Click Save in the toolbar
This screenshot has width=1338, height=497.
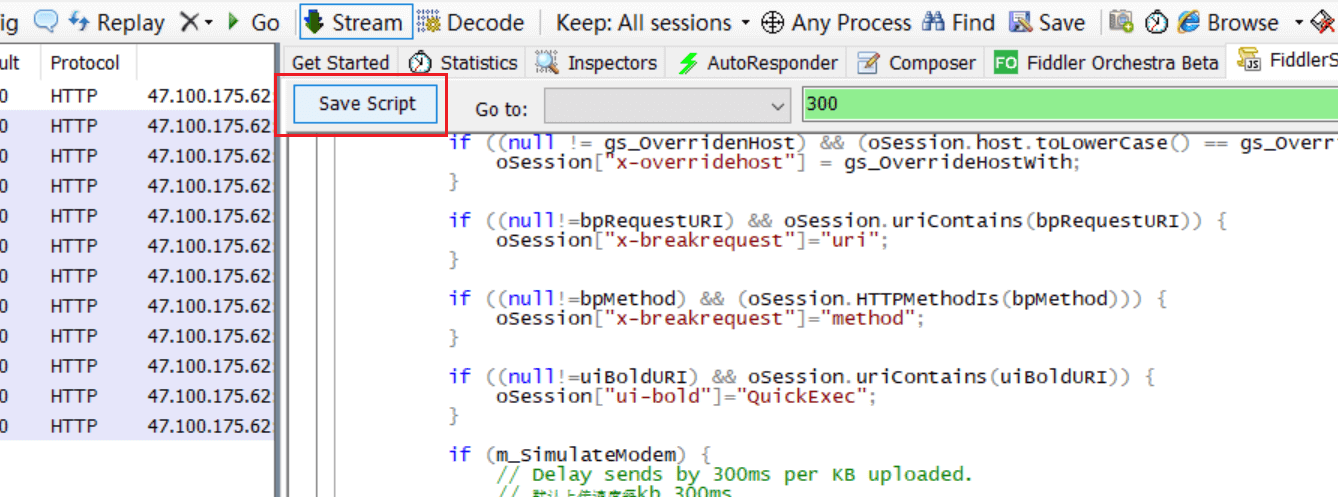tap(1046, 22)
